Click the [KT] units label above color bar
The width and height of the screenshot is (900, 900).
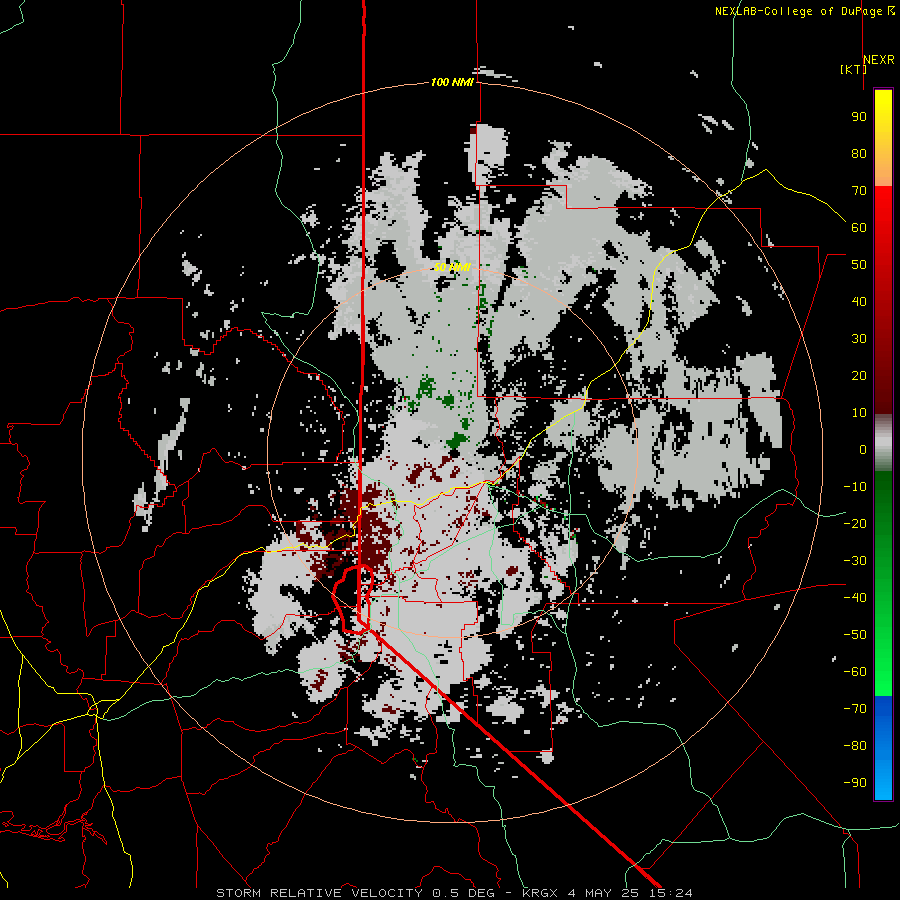853,69
